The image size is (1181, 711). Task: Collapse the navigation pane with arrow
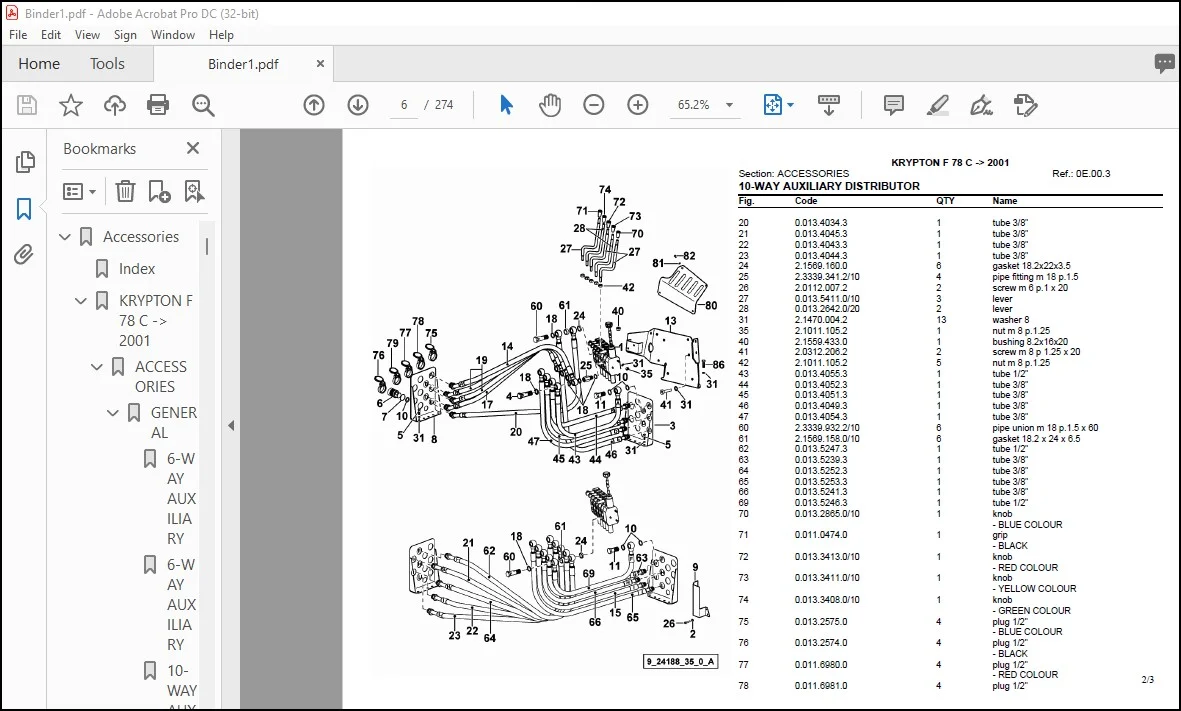click(230, 426)
